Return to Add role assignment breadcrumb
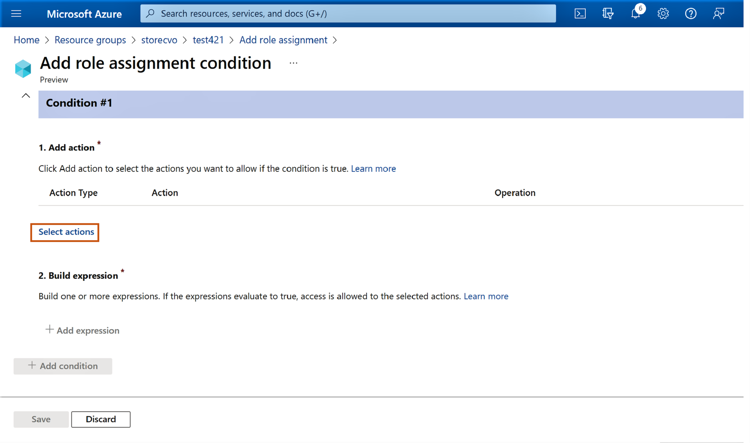750x443 pixels. coord(283,40)
